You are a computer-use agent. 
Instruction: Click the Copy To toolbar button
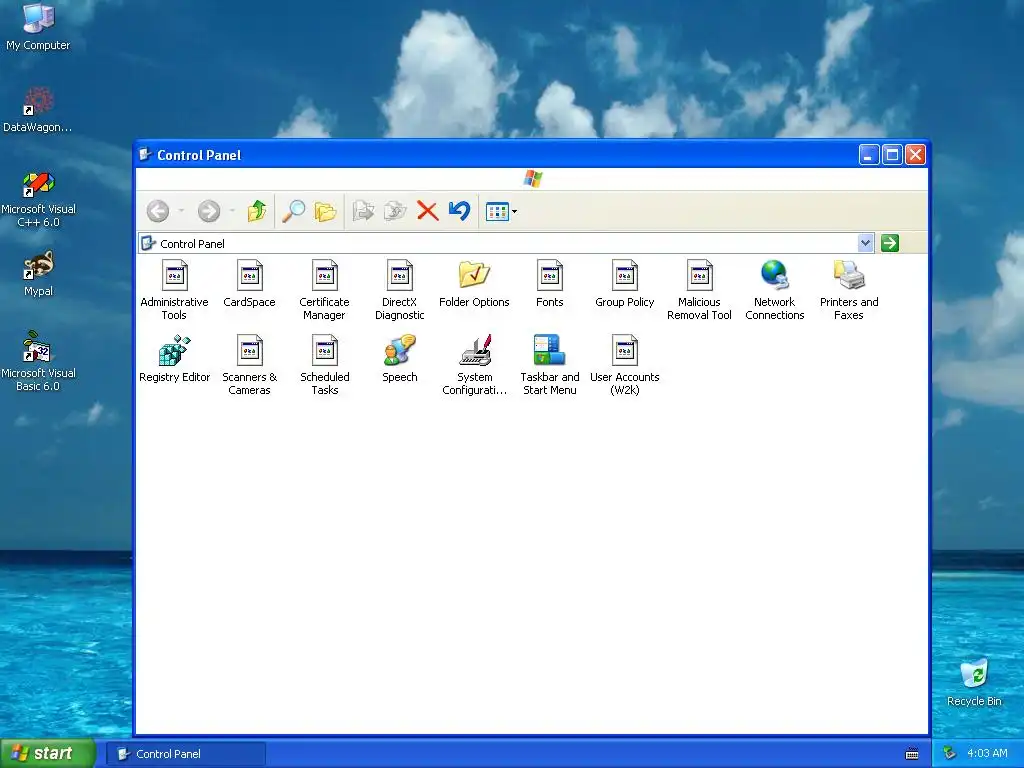(395, 211)
